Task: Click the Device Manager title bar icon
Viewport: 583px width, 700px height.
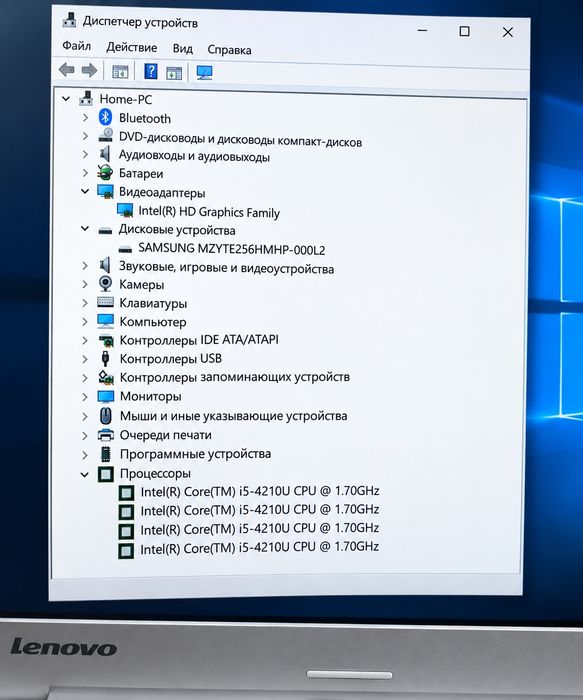Action: click(x=69, y=20)
